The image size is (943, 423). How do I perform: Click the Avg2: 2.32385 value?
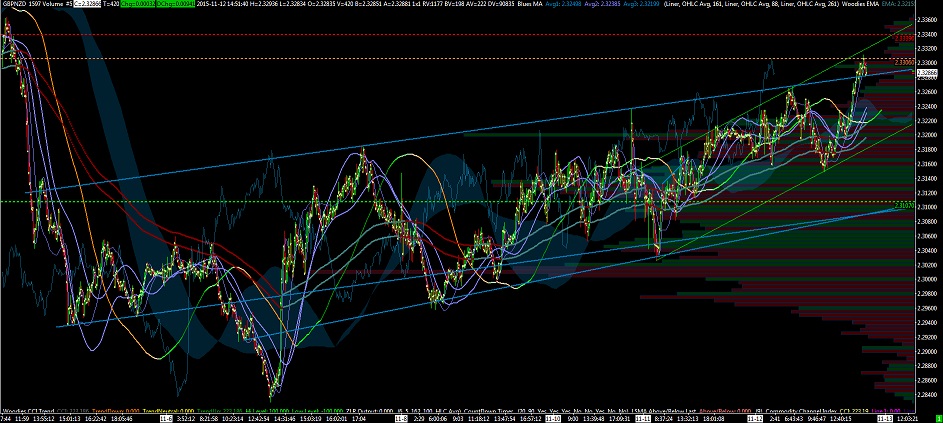[x=603, y=4]
